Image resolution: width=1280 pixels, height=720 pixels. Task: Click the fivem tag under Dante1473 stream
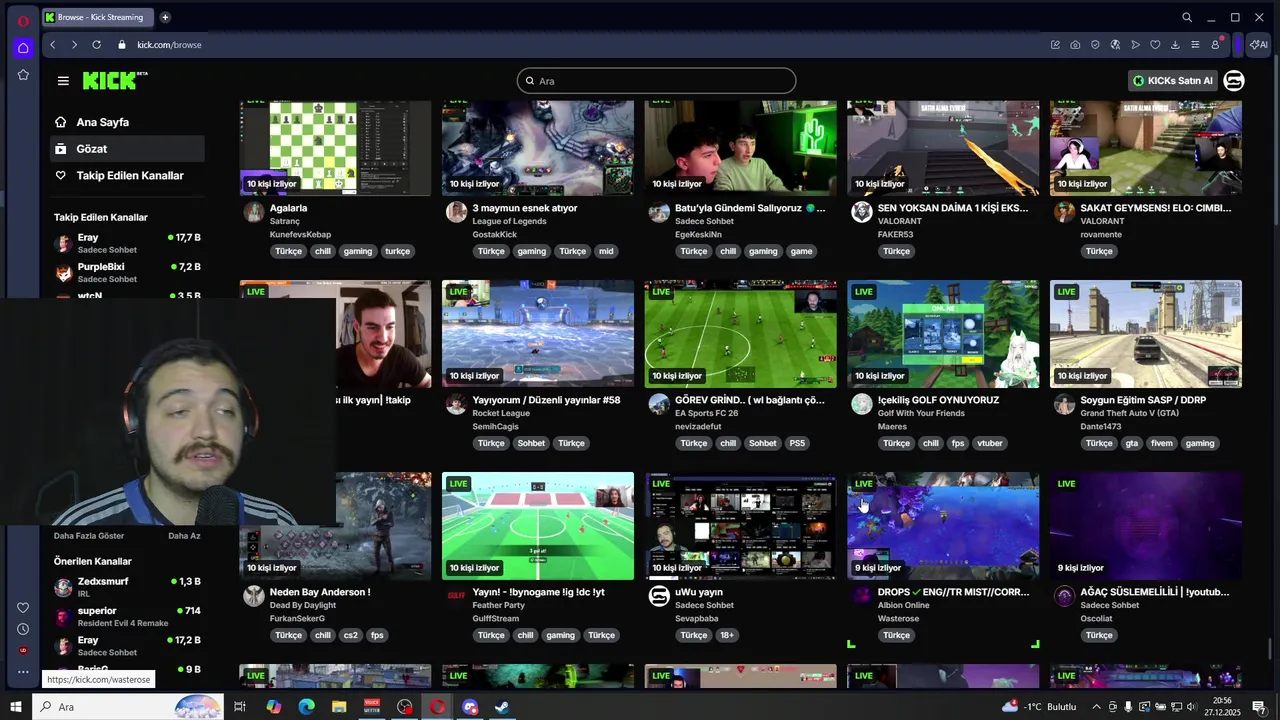tap(1161, 443)
